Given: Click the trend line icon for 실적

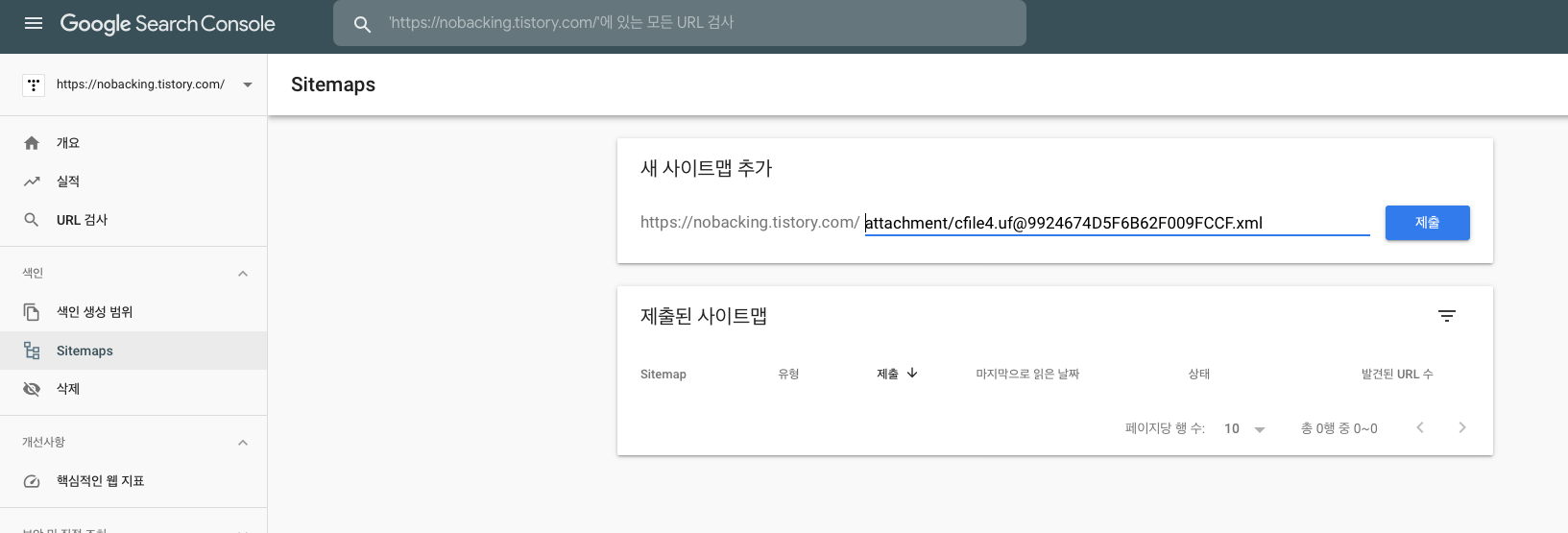Looking at the screenshot, I should click(32, 182).
